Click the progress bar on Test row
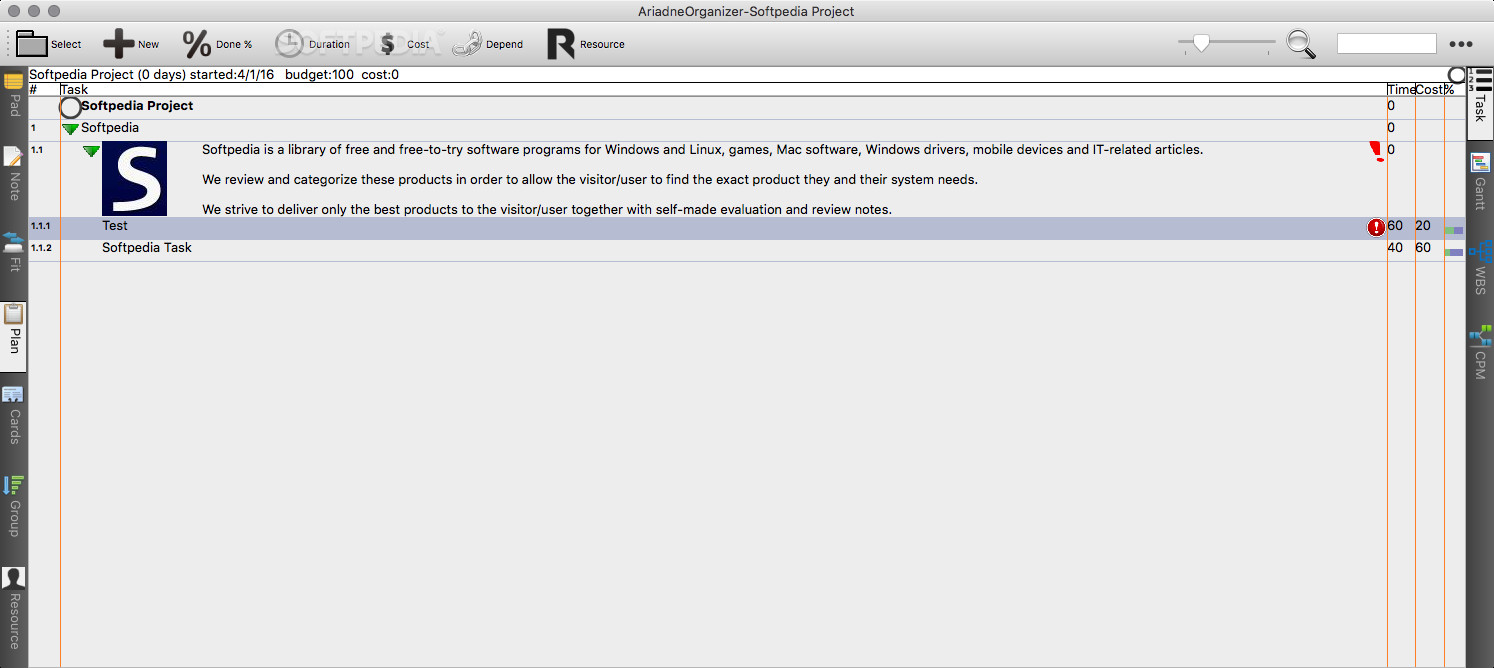The height and width of the screenshot is (668, 1494). click(x=1454, y=231)
